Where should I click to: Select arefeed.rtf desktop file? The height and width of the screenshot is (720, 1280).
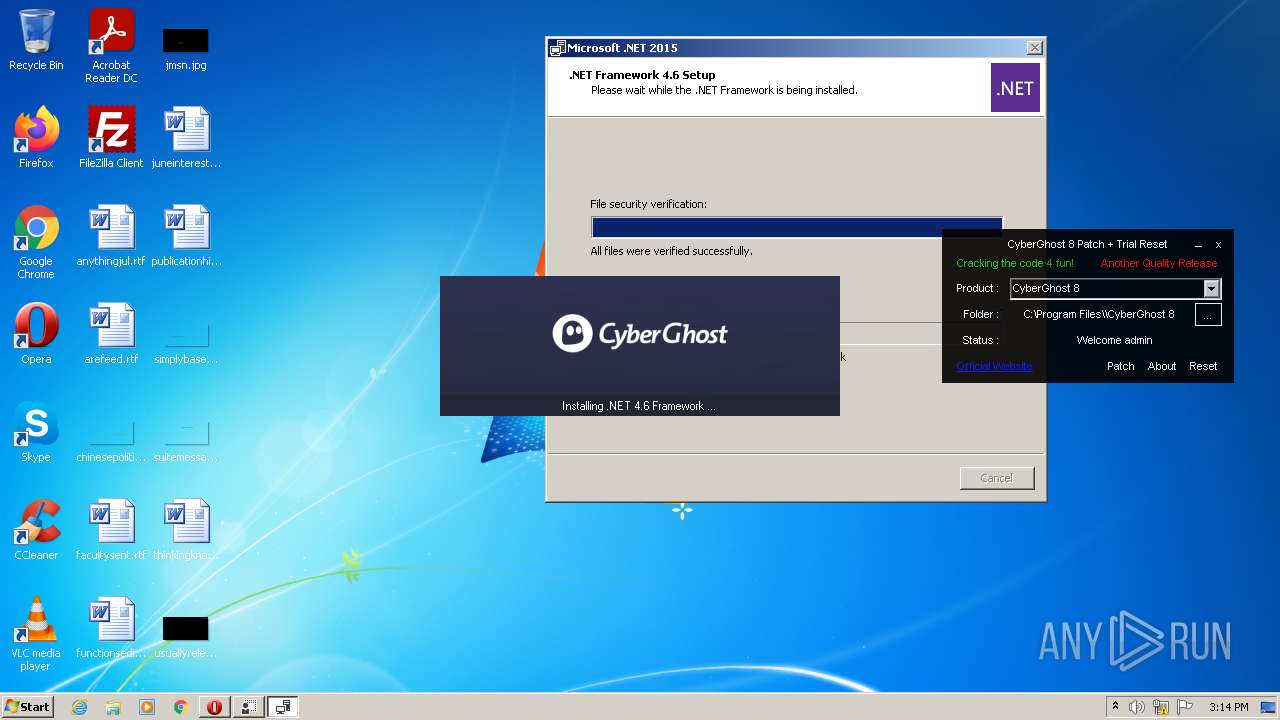click(111, 333)
